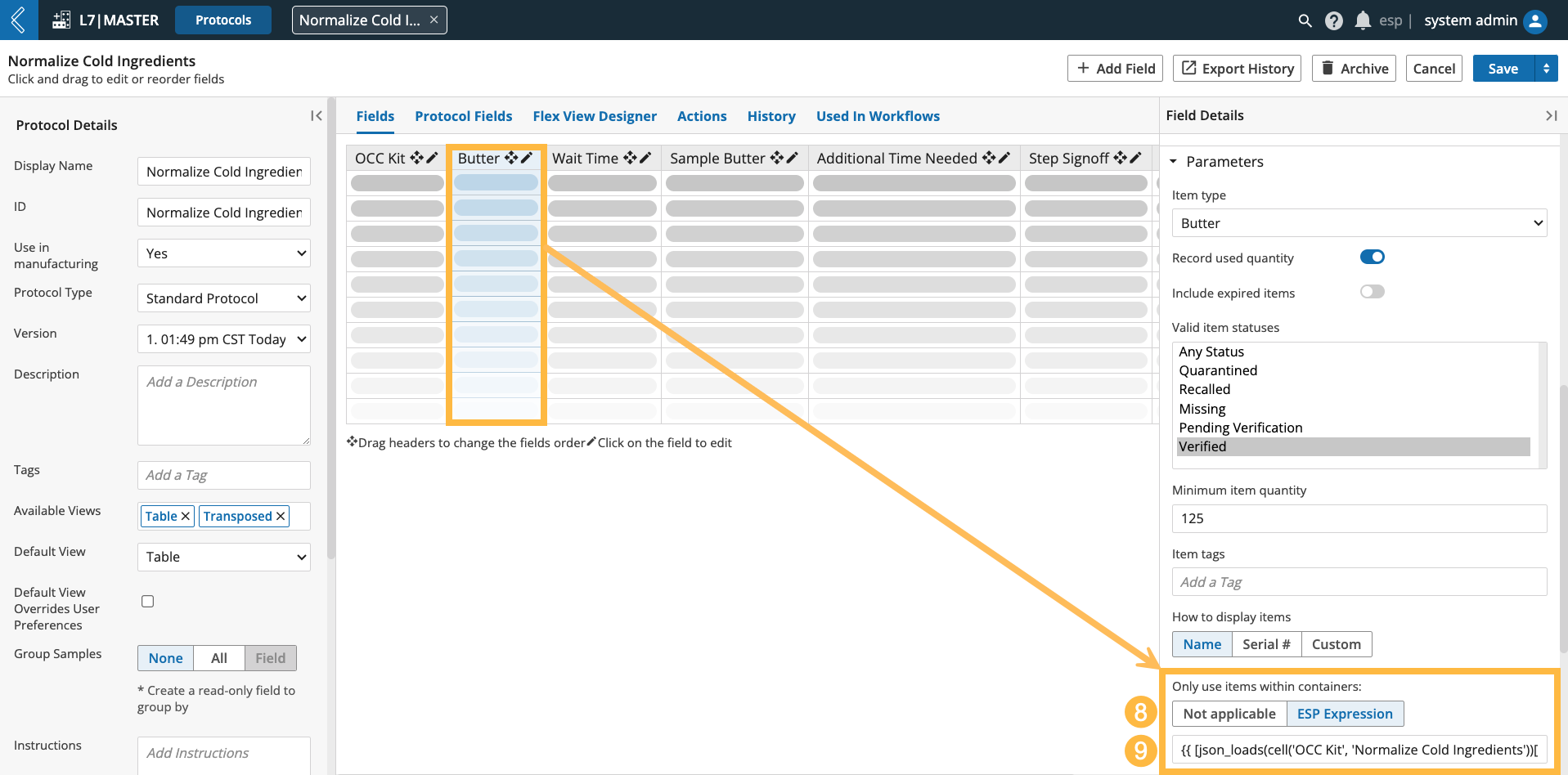
Task: Toggle Record used quantity switch
Action: click(1372, 257)
